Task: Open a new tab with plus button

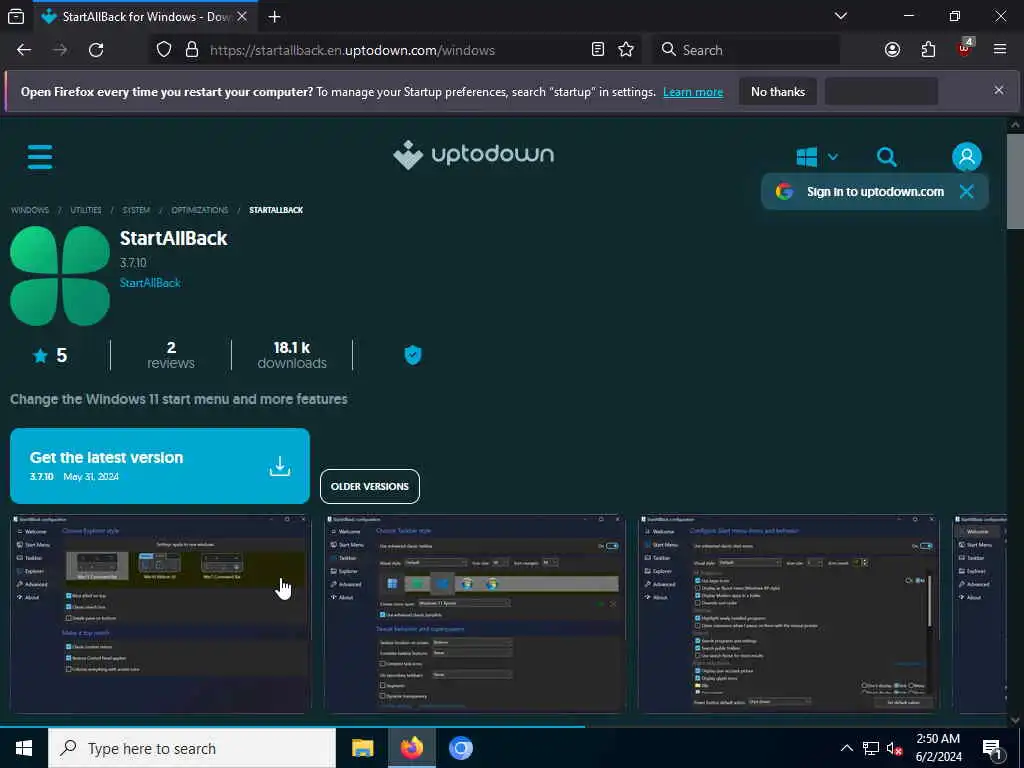Action: (274, 16)
